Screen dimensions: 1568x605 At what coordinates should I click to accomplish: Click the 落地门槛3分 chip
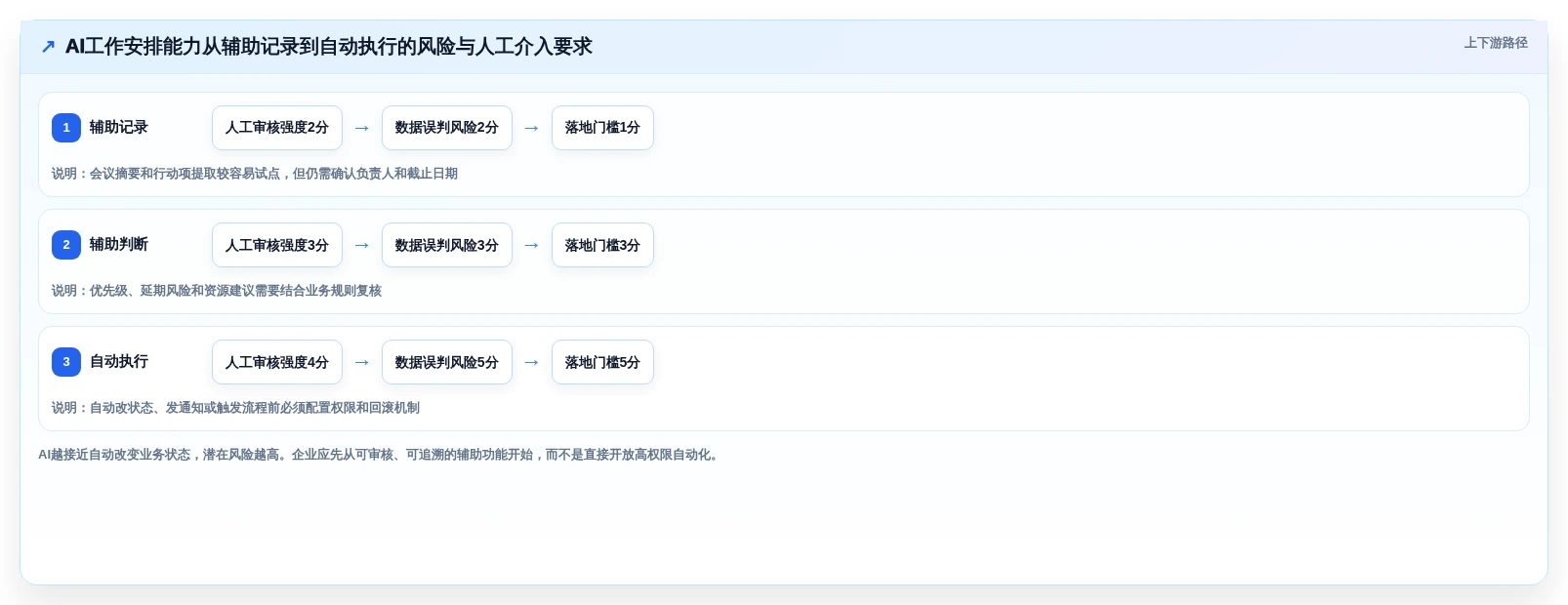click(602, 245)
